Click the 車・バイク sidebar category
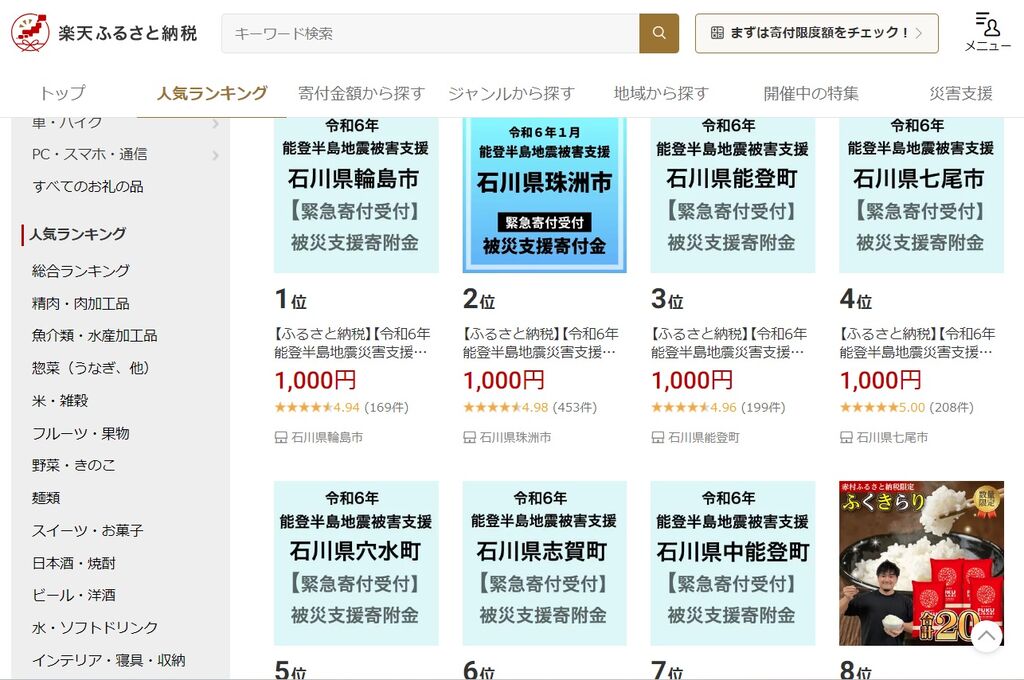 (x=67, y=123)
